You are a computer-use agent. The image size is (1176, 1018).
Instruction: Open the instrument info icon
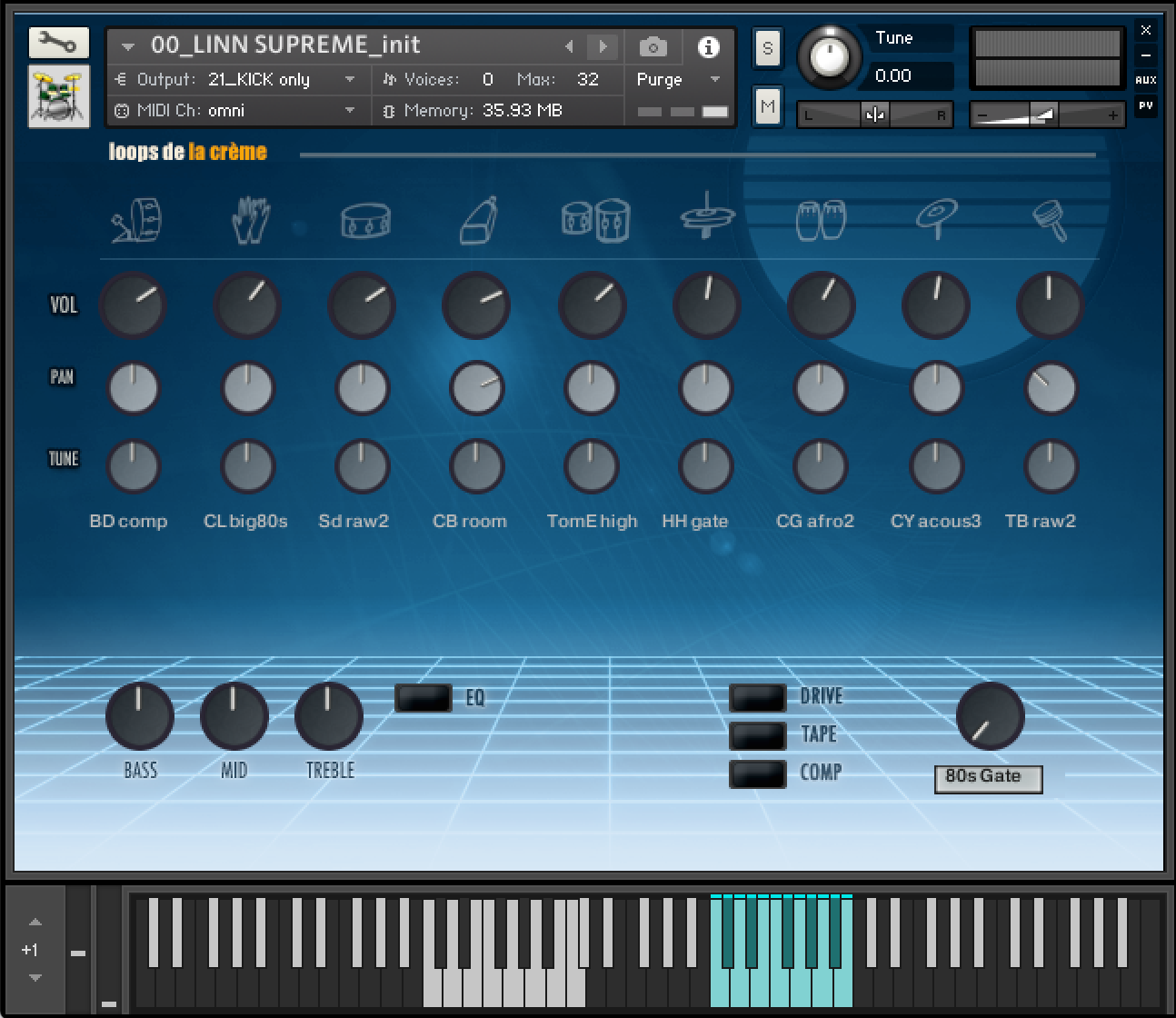(x=708, y=46)
